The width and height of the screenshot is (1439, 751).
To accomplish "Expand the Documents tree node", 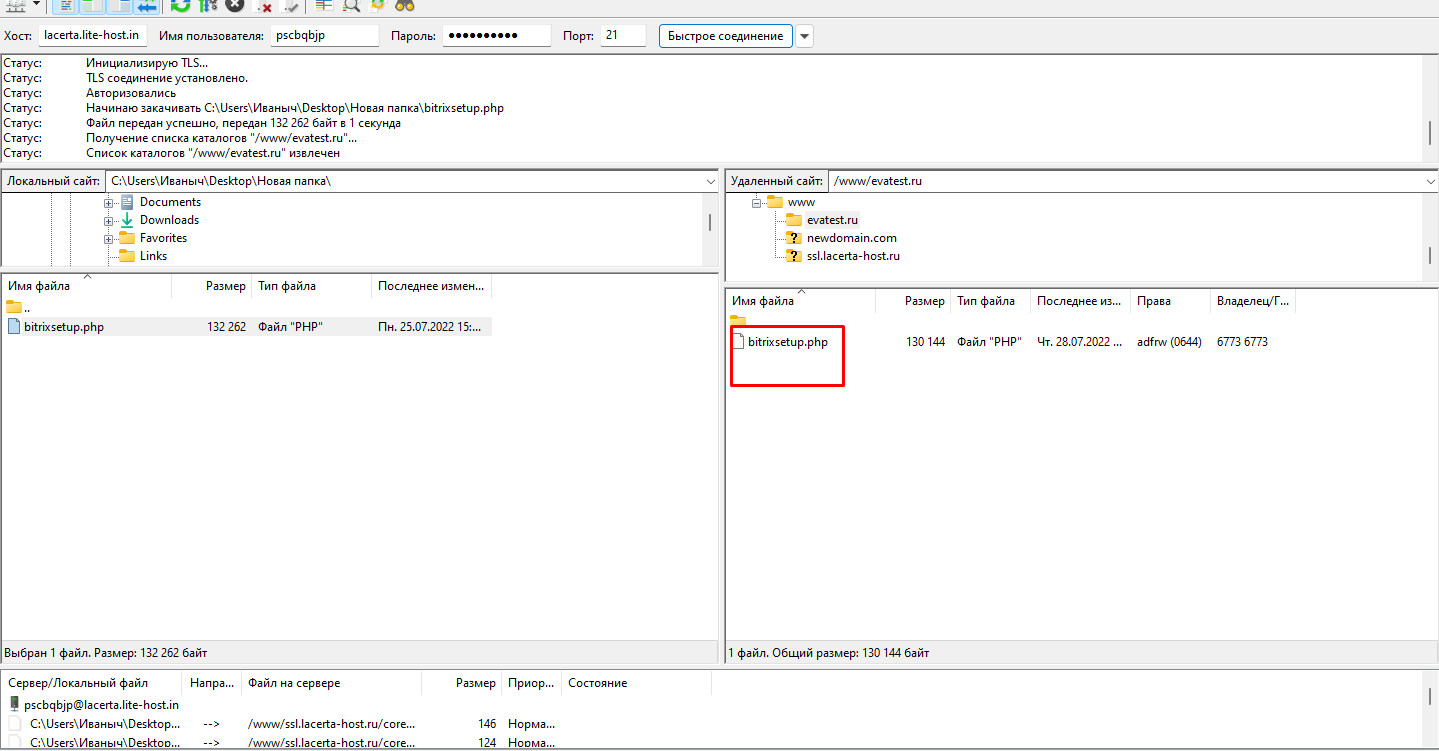I will click(109, 202).
